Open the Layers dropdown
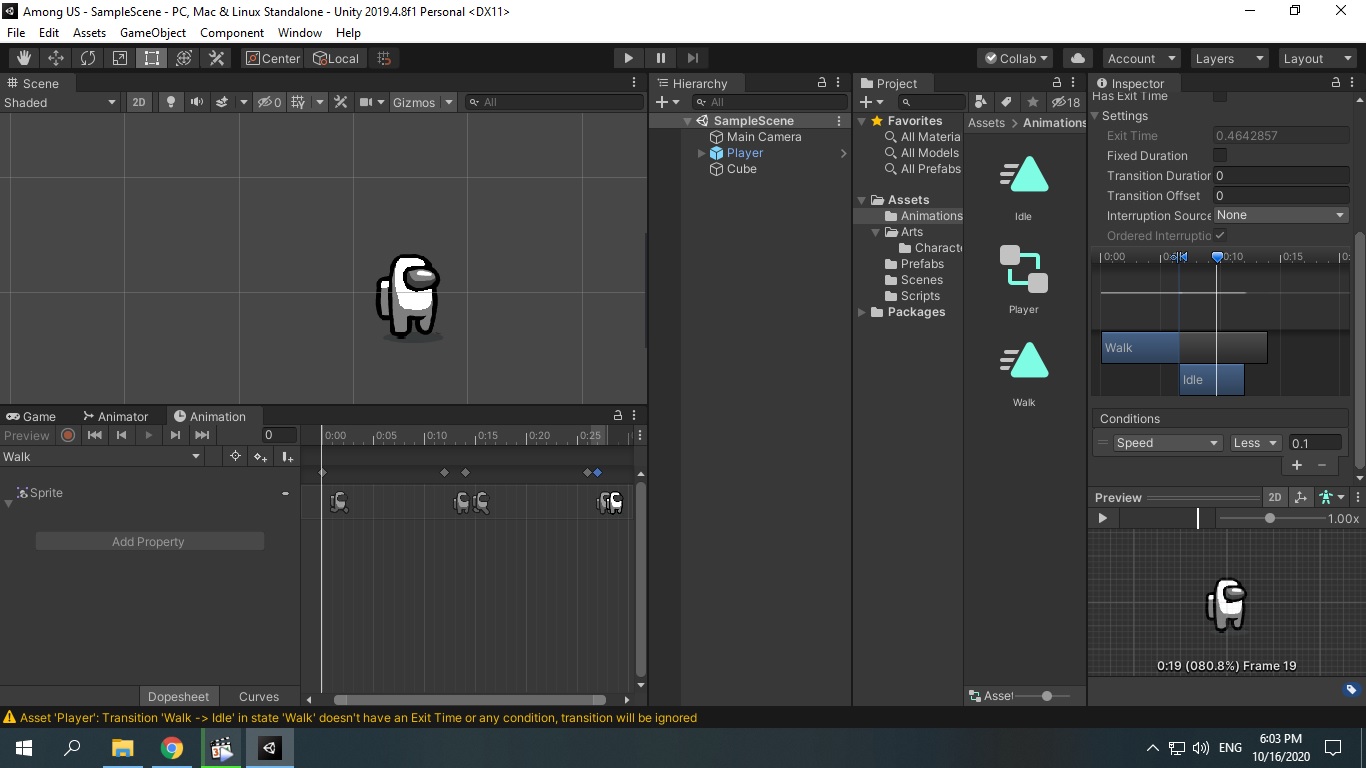 coord(1229,58)
